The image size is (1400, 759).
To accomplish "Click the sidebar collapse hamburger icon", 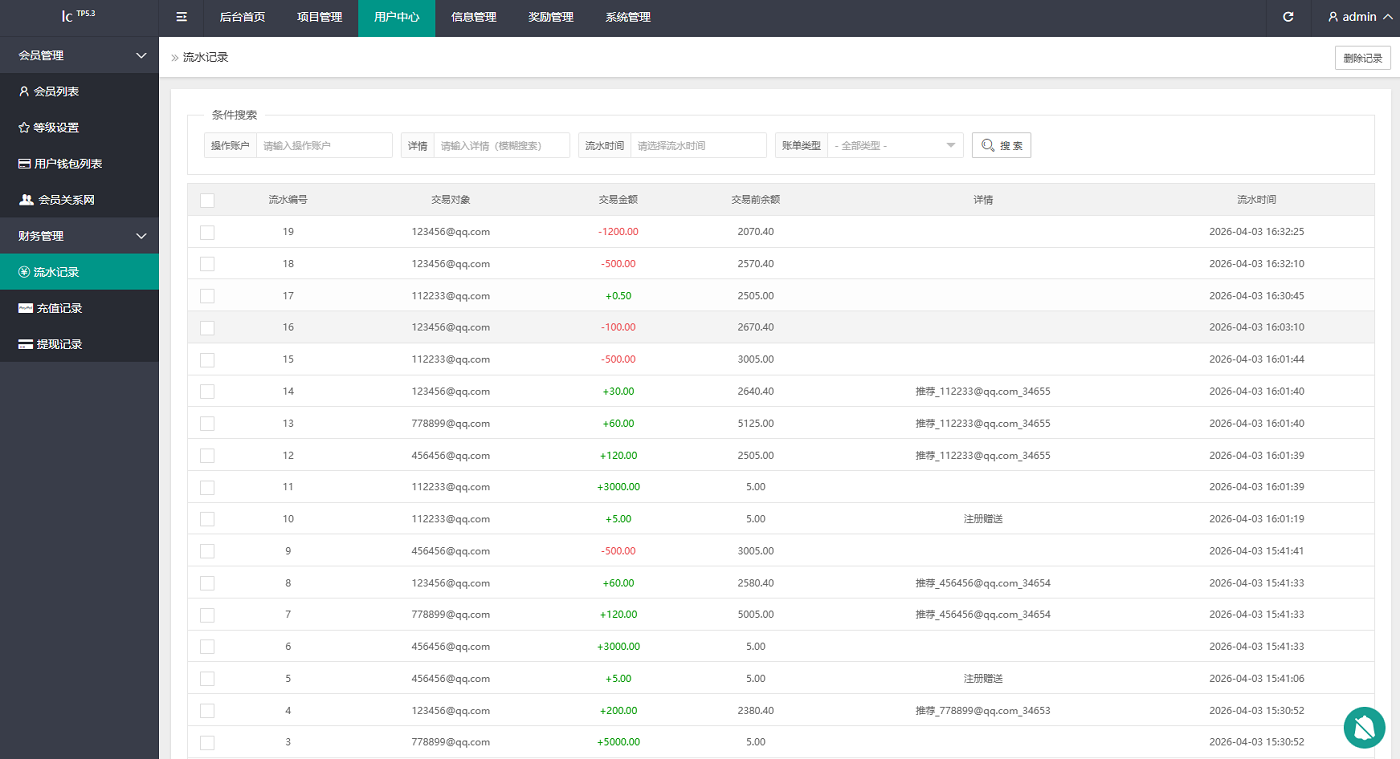I will 181,17.
